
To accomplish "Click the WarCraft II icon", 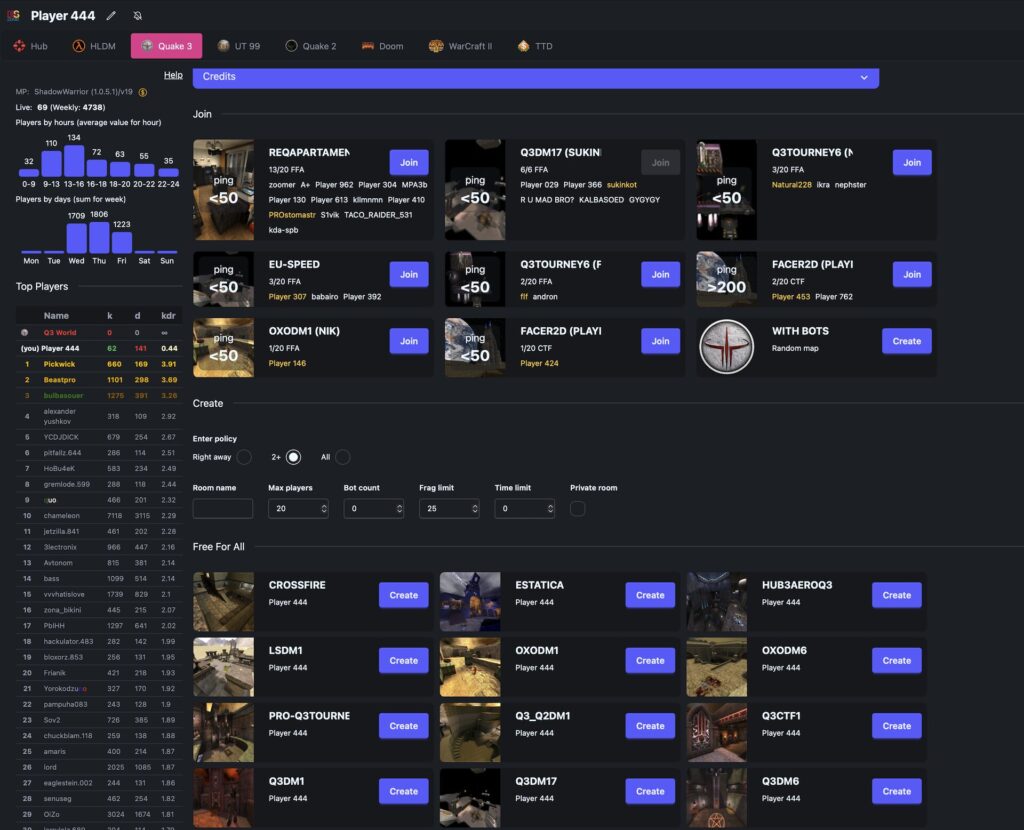I will point(436,46).
